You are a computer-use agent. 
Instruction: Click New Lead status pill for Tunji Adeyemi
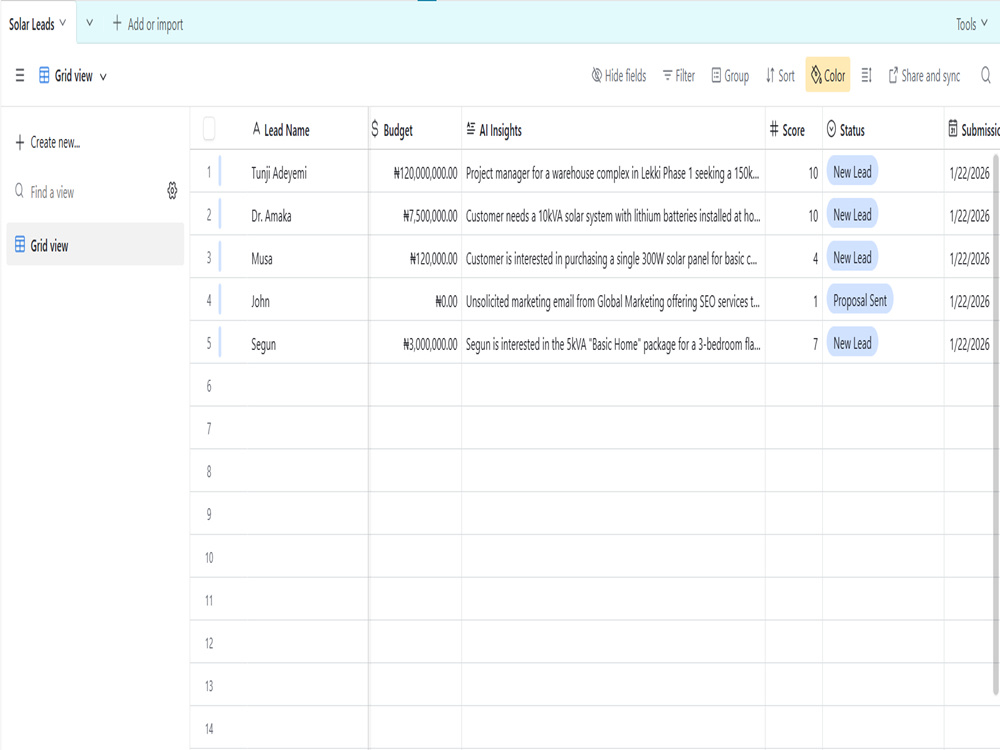click(852, 172)
